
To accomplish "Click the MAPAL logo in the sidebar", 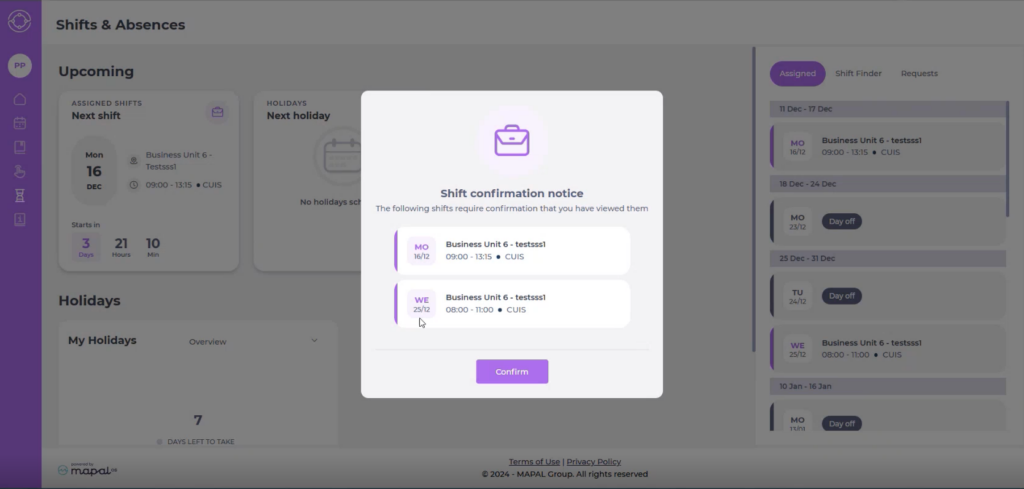I will tap(20, 22).
